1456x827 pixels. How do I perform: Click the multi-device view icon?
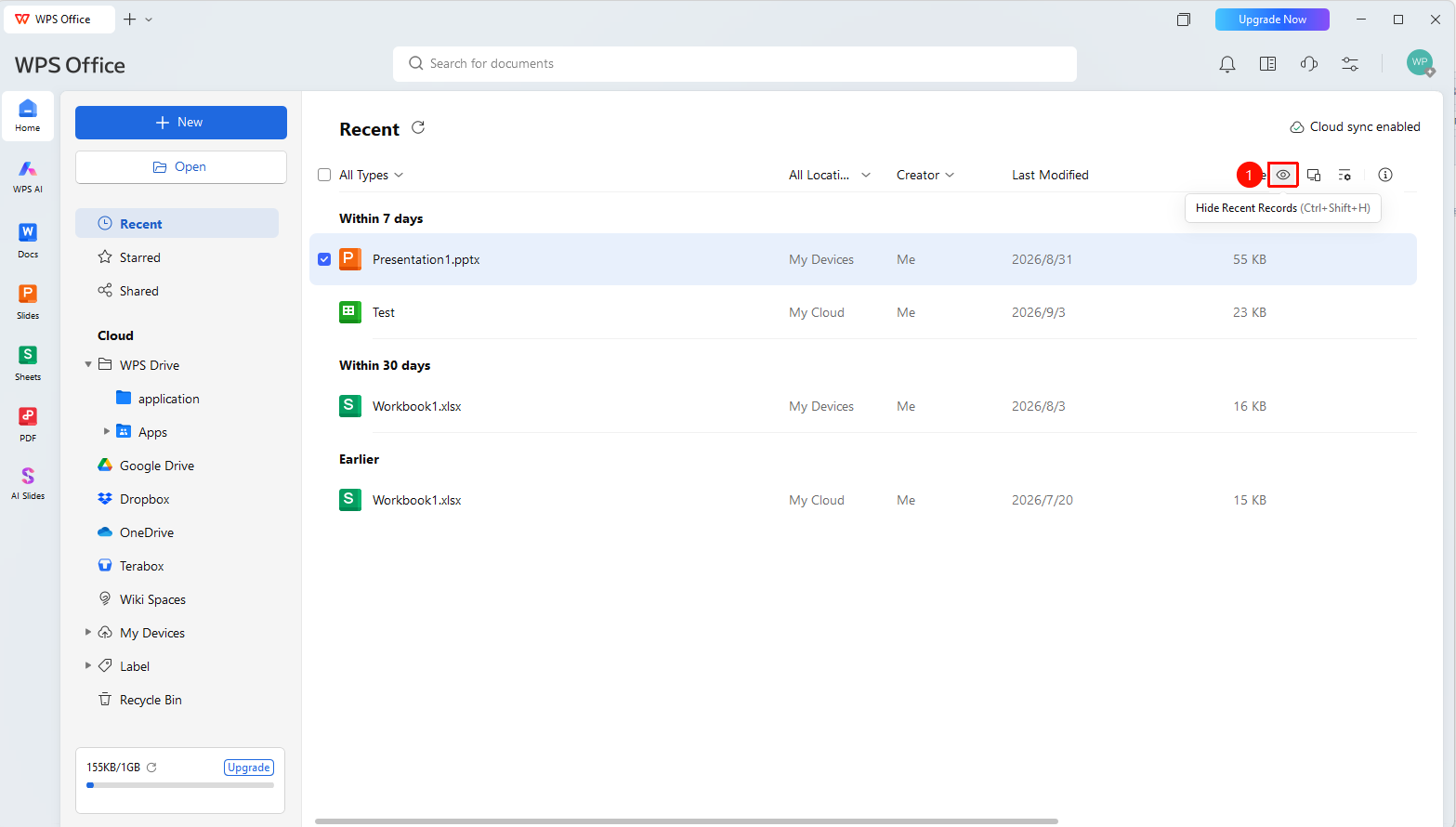tap(1314, 175)
